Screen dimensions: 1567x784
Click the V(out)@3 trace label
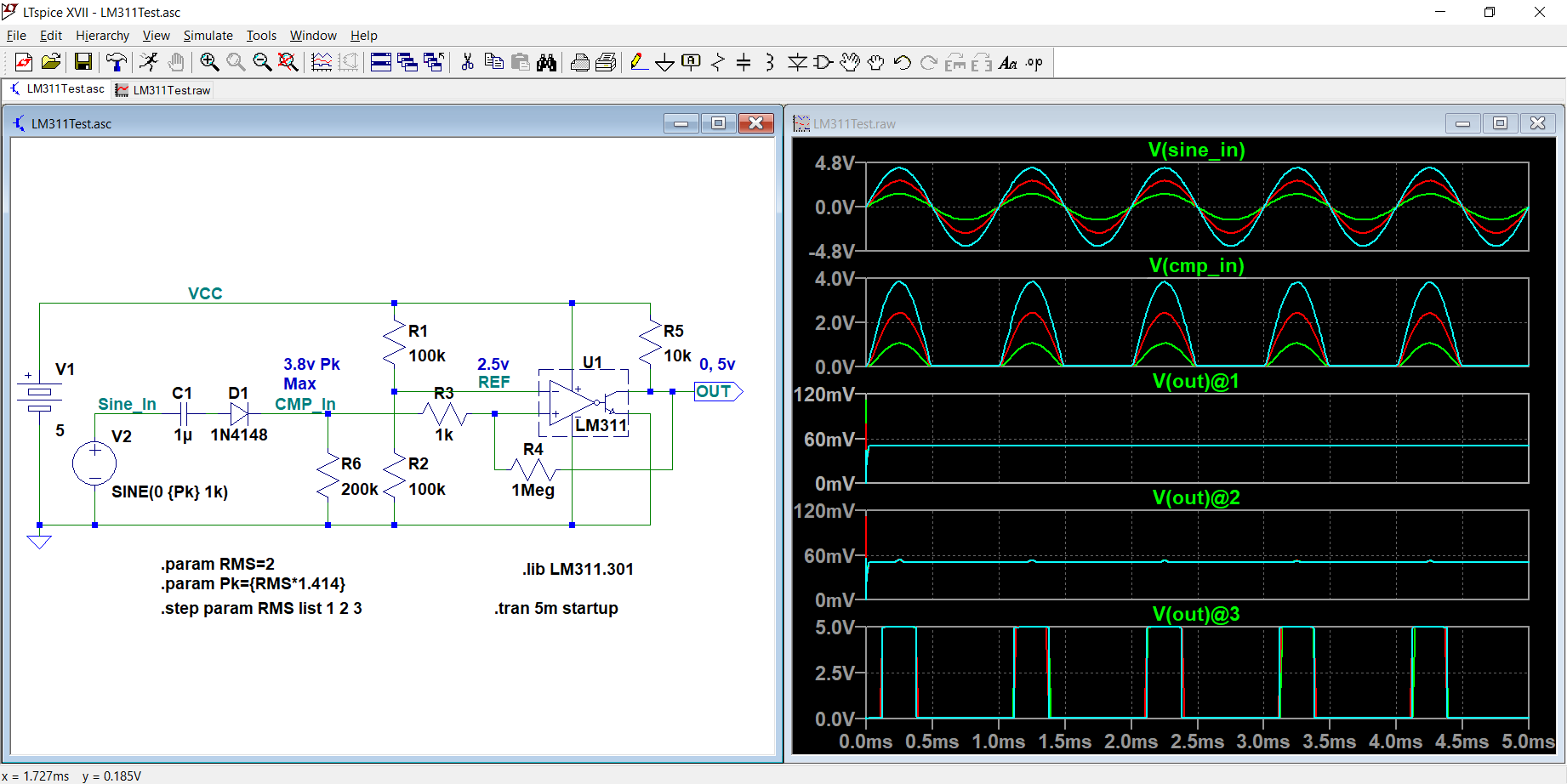[x=1196, y=614]
